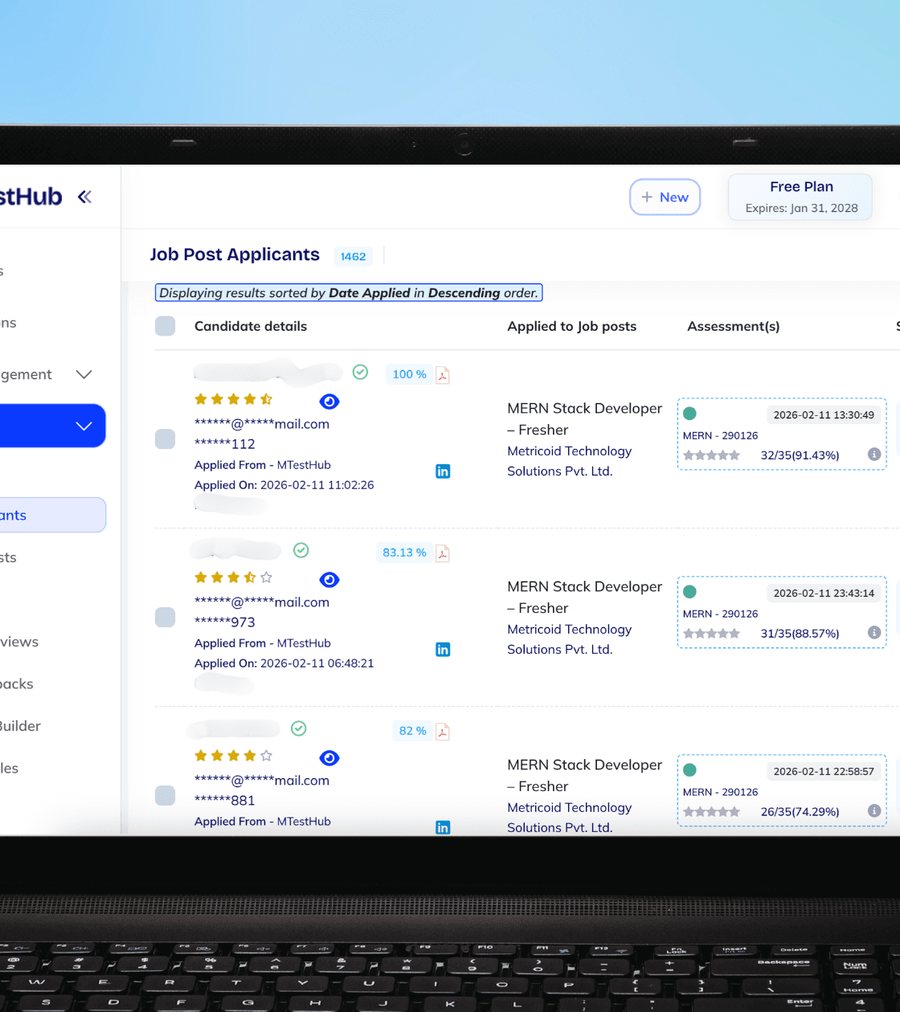Open Metricoid Technology link in the ******881 row

coord(569,817)
